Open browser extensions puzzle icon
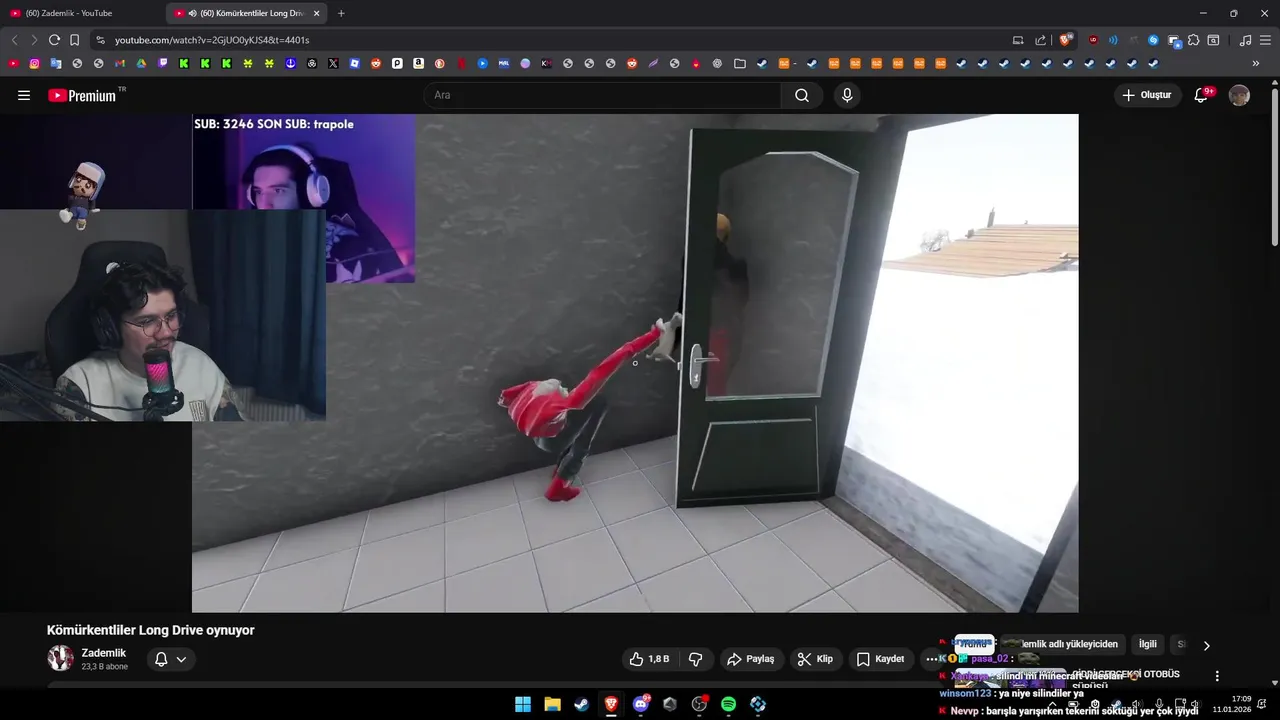Image resolution: width=1280 pixels, height=720 pixels. click(1194, 40)
